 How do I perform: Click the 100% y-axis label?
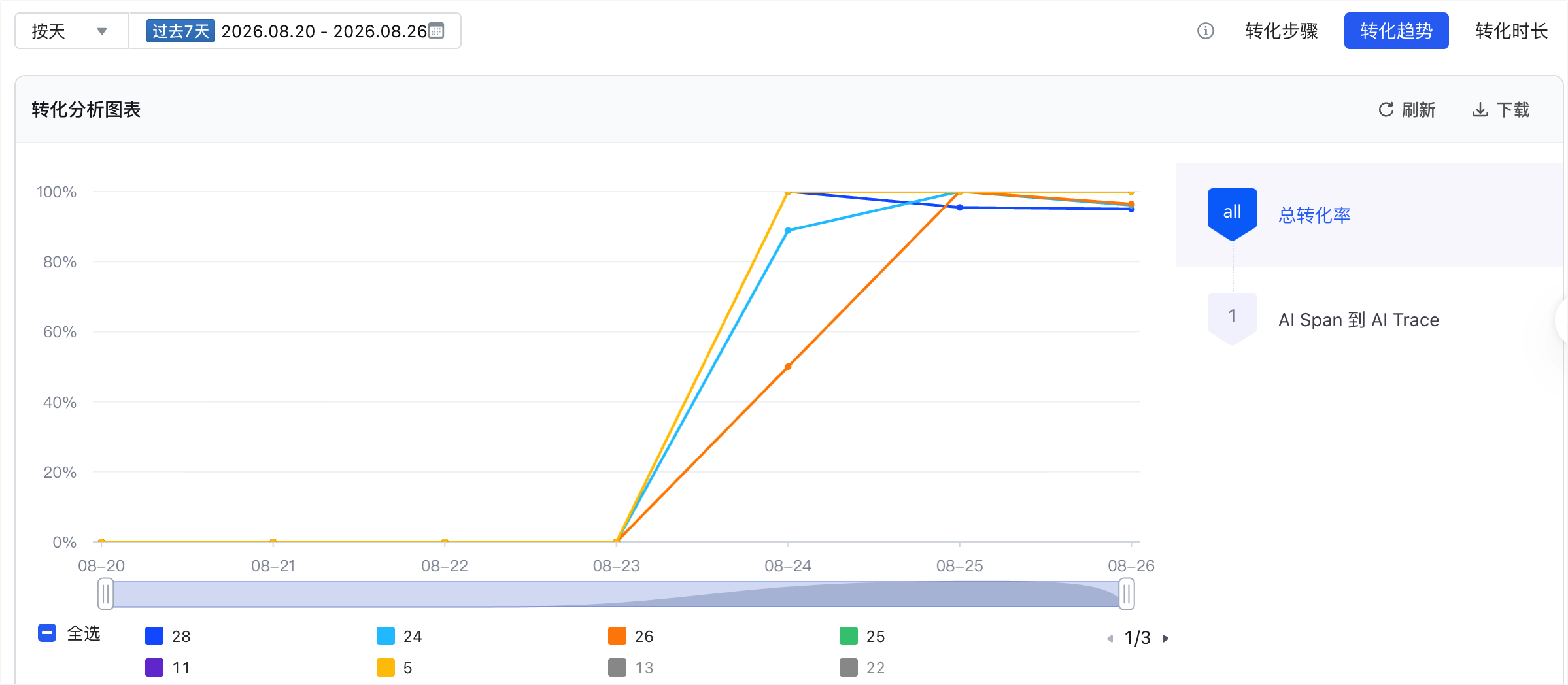56,192
